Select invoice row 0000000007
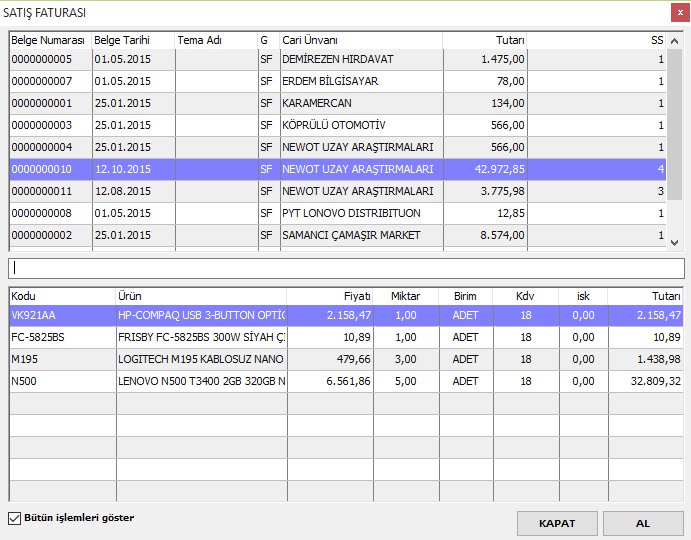The image size is (691, 540). (338, 82)
